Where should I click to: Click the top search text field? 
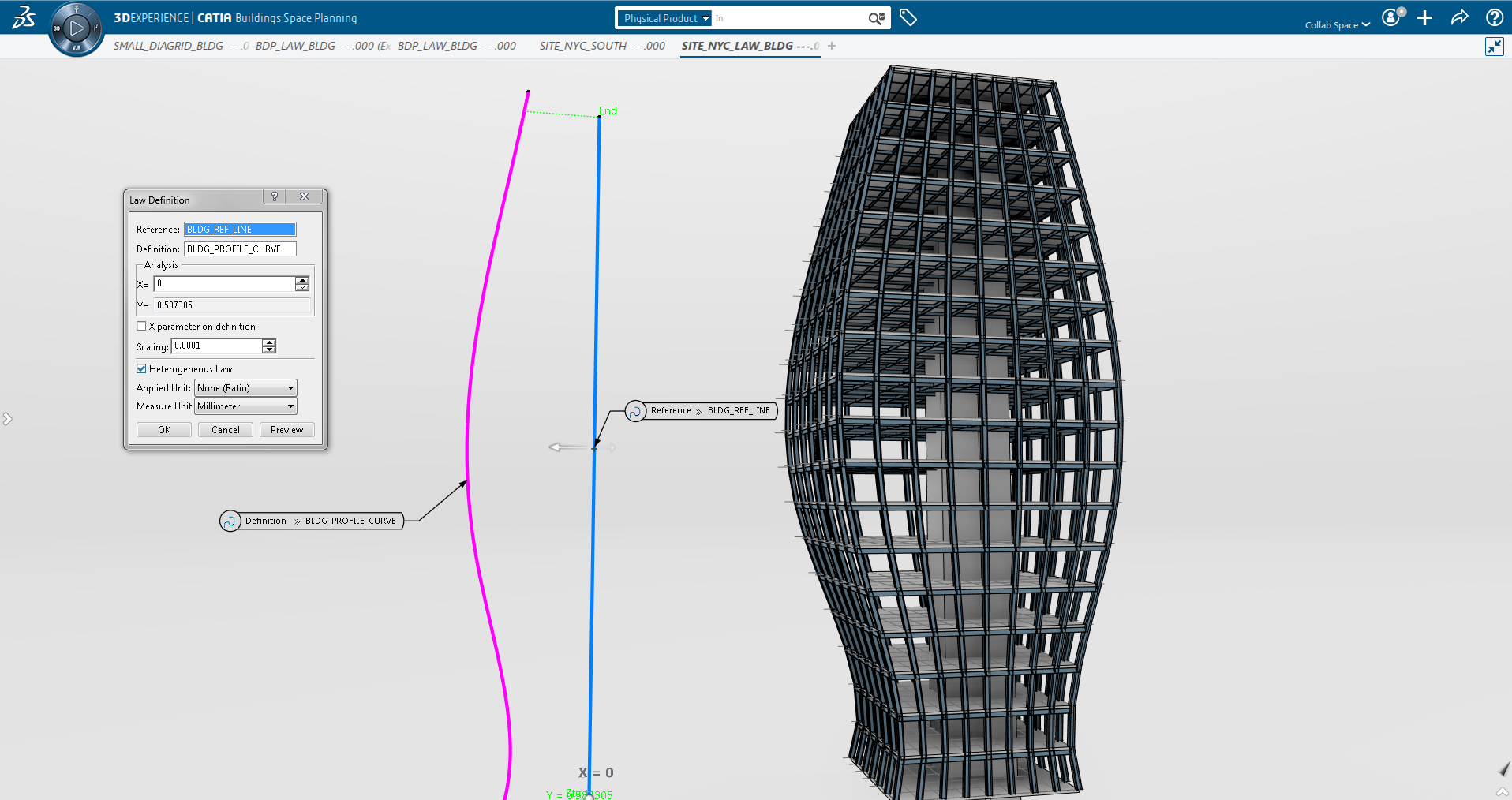pos(788,18)
